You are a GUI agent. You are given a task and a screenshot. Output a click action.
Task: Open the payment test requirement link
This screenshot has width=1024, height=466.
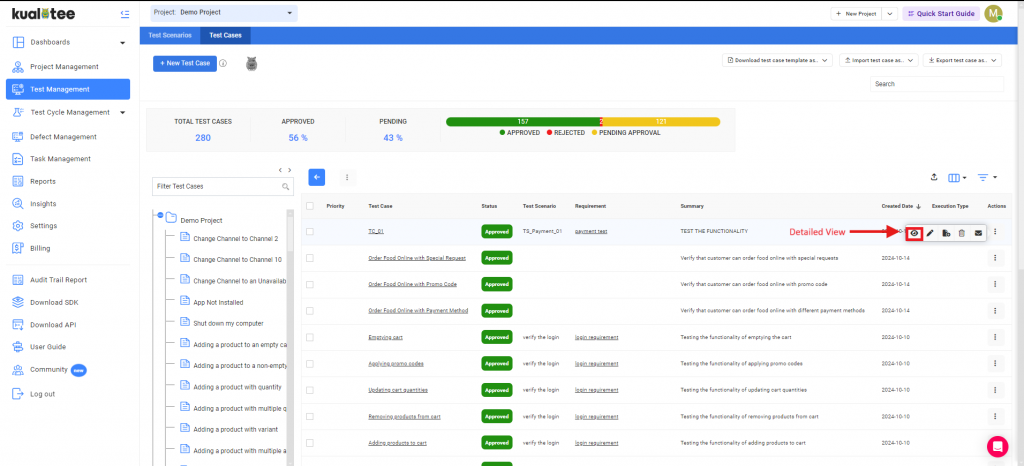[591, 232]
